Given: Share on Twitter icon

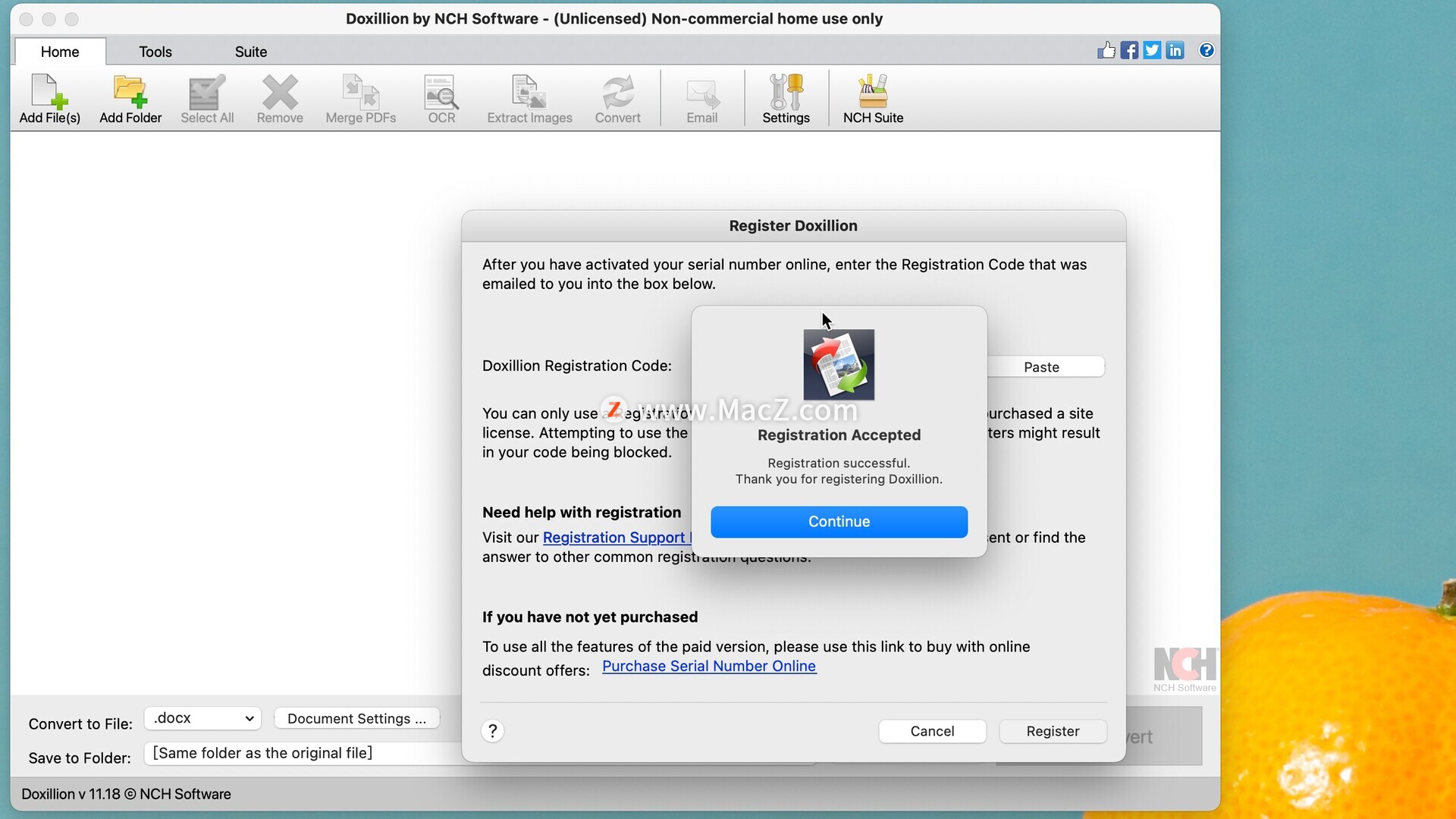Looking at the screenshot, I should click(1152, 50).
